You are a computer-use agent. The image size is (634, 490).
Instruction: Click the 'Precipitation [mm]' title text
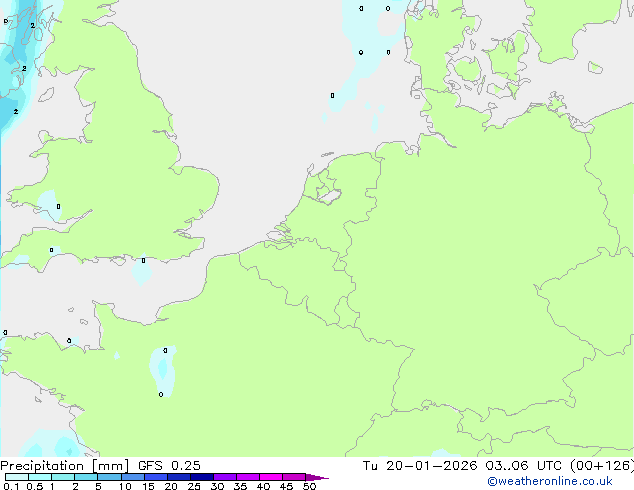pyautogui.click(x=65, y=466)
